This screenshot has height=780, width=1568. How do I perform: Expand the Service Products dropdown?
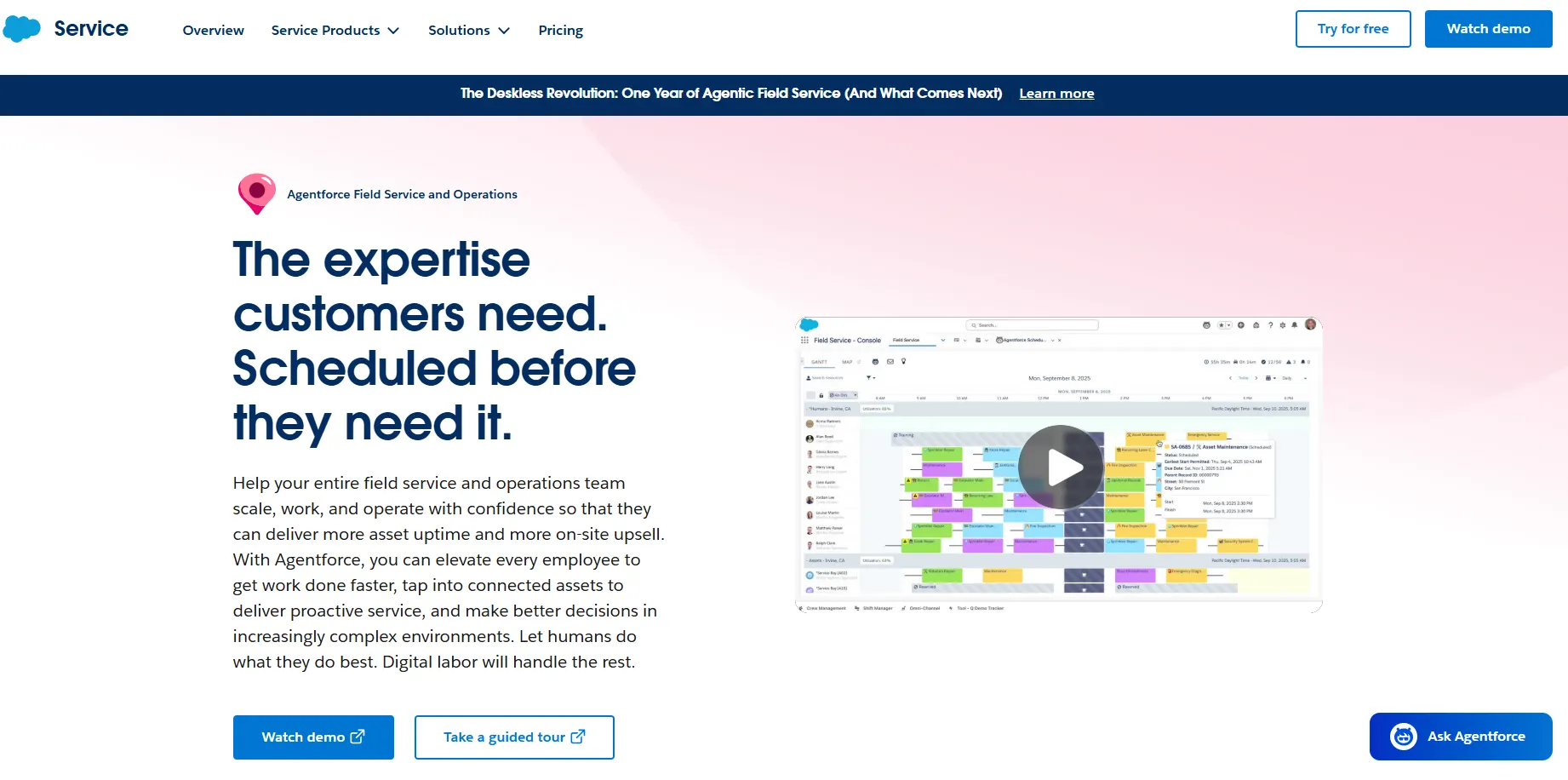(335, 30)
